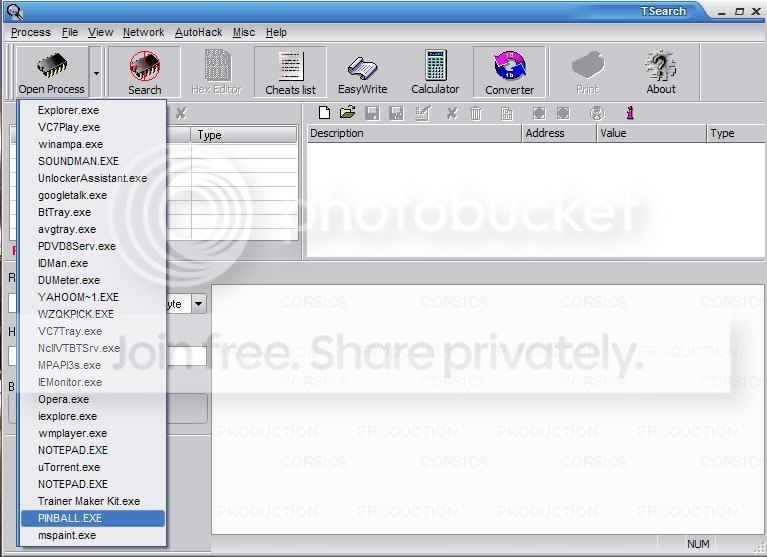Select UnlockerAssistant.exe process
The height and width of the screenshot is (557, 767).
[93, 178]
